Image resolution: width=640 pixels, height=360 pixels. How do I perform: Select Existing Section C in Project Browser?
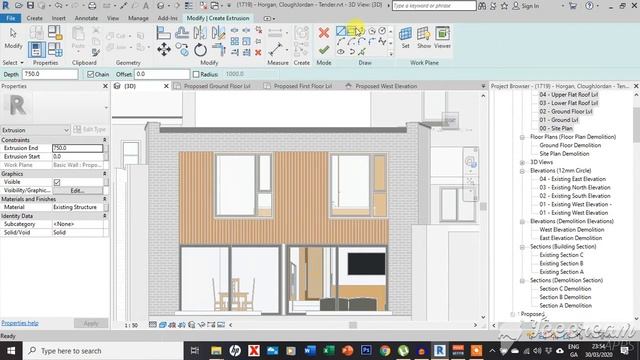(561, 255)
